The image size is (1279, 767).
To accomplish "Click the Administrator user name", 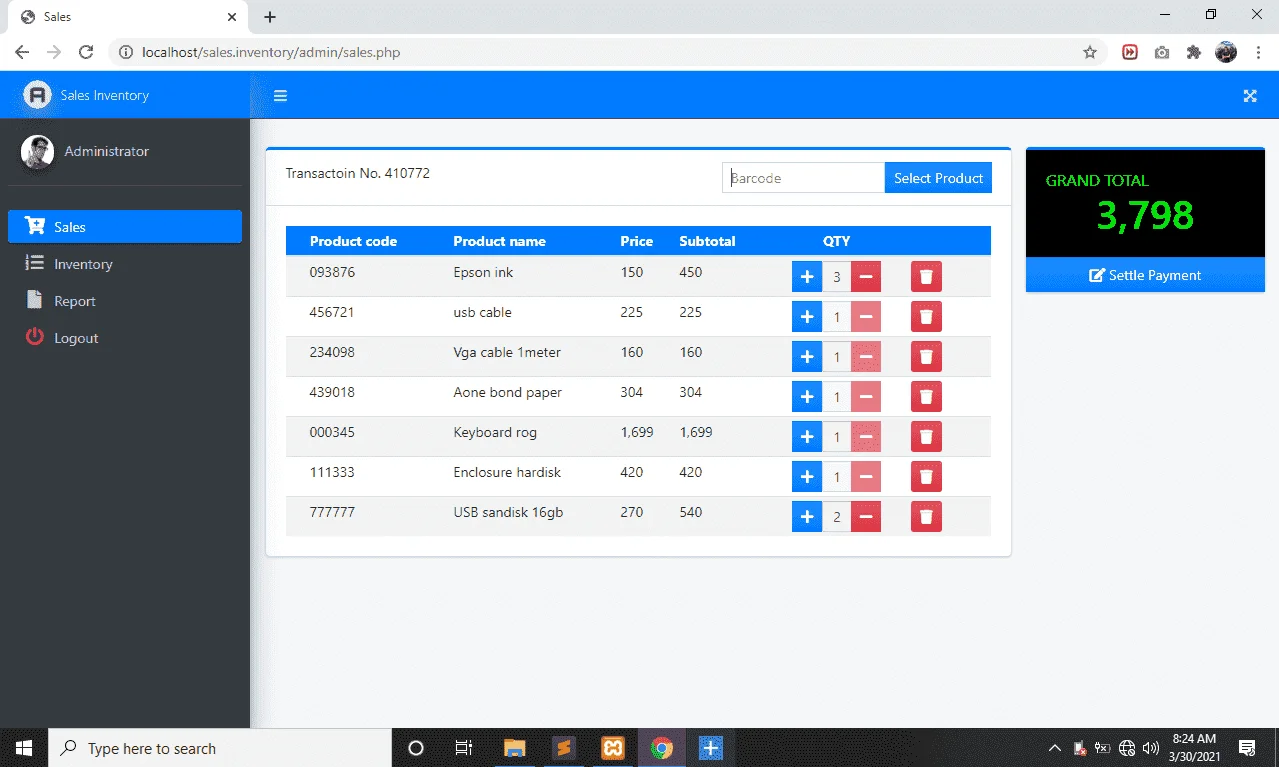I will tap(107, 151).
